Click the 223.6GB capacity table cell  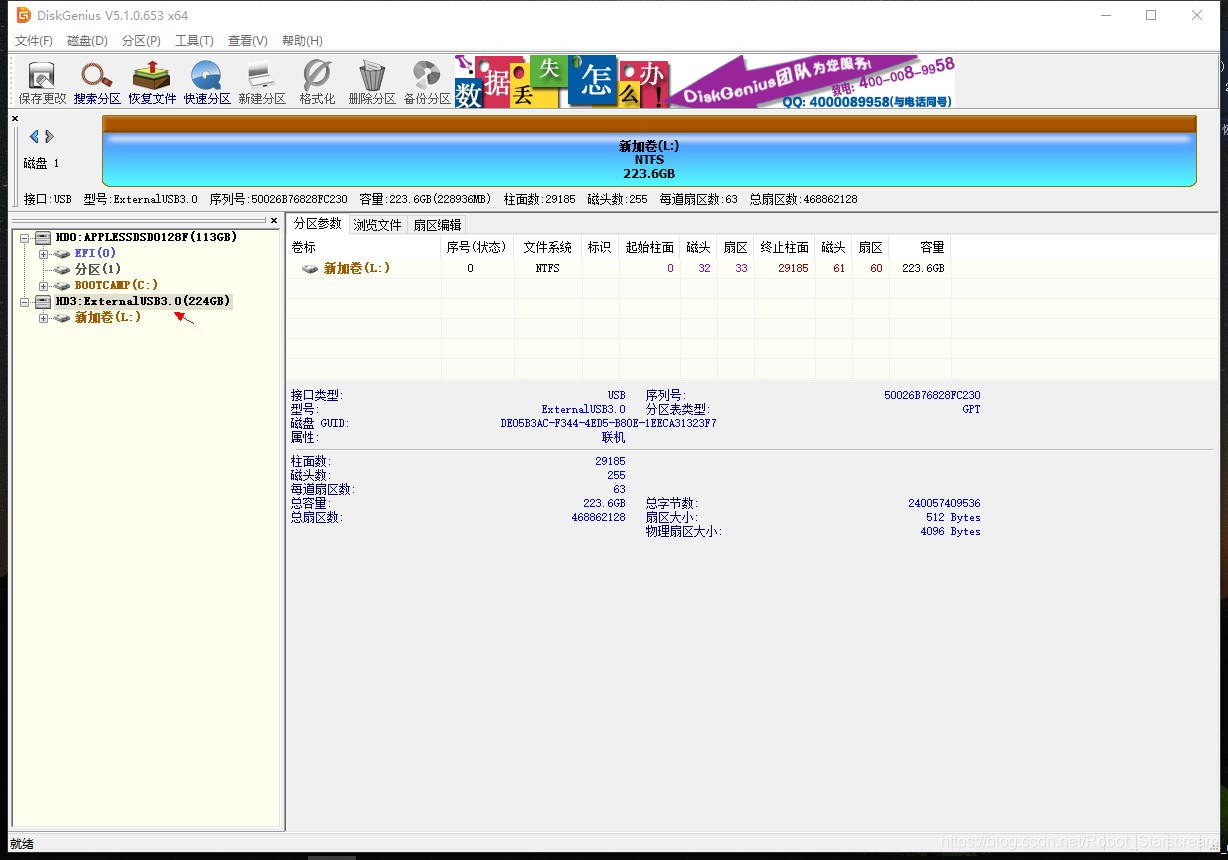[x=923, y=268]
